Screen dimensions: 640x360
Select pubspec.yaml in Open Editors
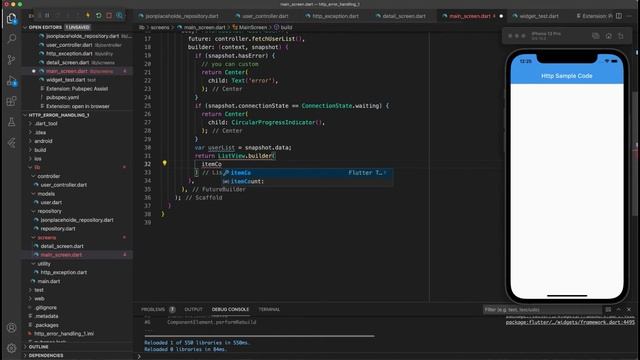click(x=62, y=98)
